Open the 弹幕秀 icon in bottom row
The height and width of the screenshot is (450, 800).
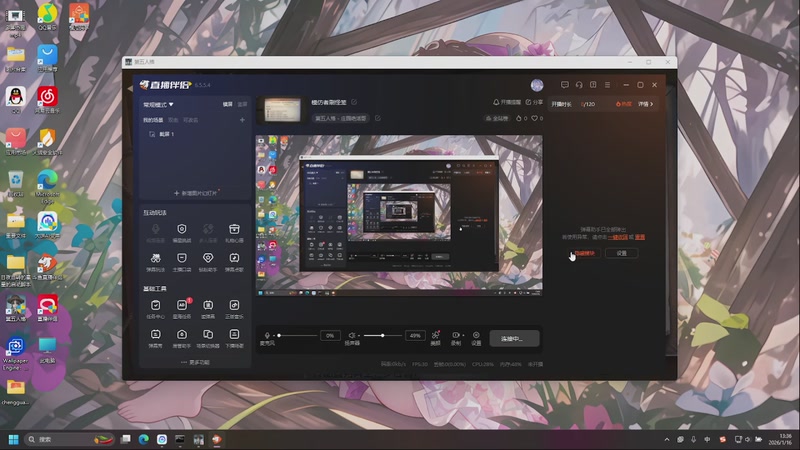pyautogui.click(x=156, y=334)
